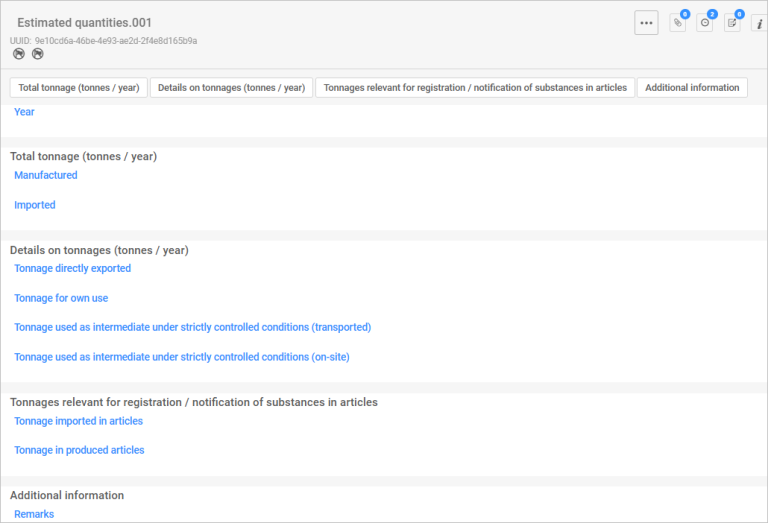
Task: Click the first flag icon under UUID
Action: tap(19, 54)
